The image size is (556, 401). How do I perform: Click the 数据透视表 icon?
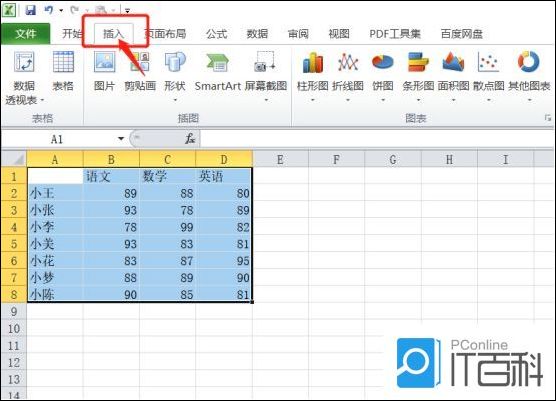pos(24,62)
